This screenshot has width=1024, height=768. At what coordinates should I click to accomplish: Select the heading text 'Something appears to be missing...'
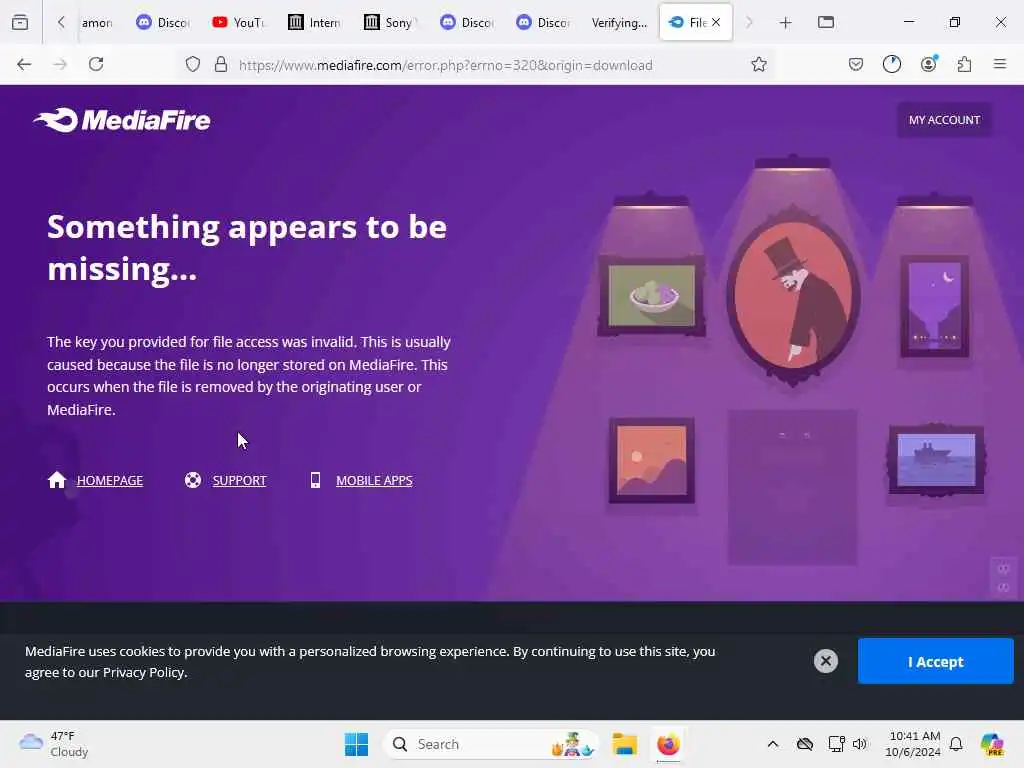tap(247, 248)
